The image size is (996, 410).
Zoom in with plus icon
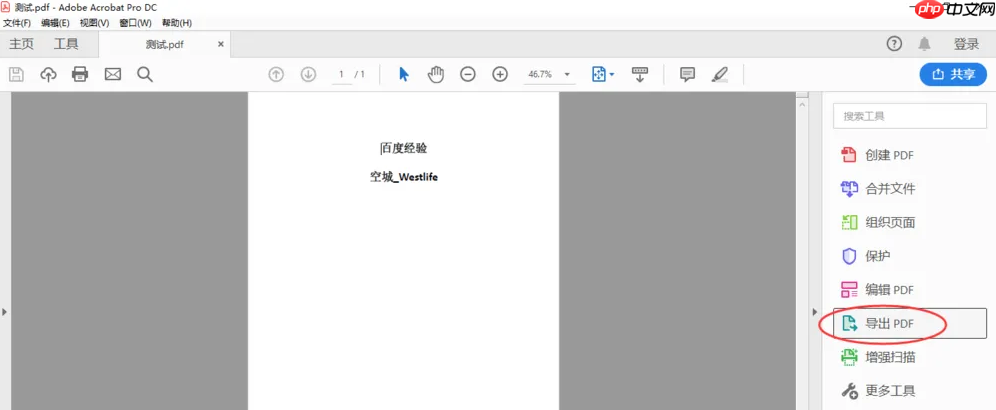click(501, 74)
